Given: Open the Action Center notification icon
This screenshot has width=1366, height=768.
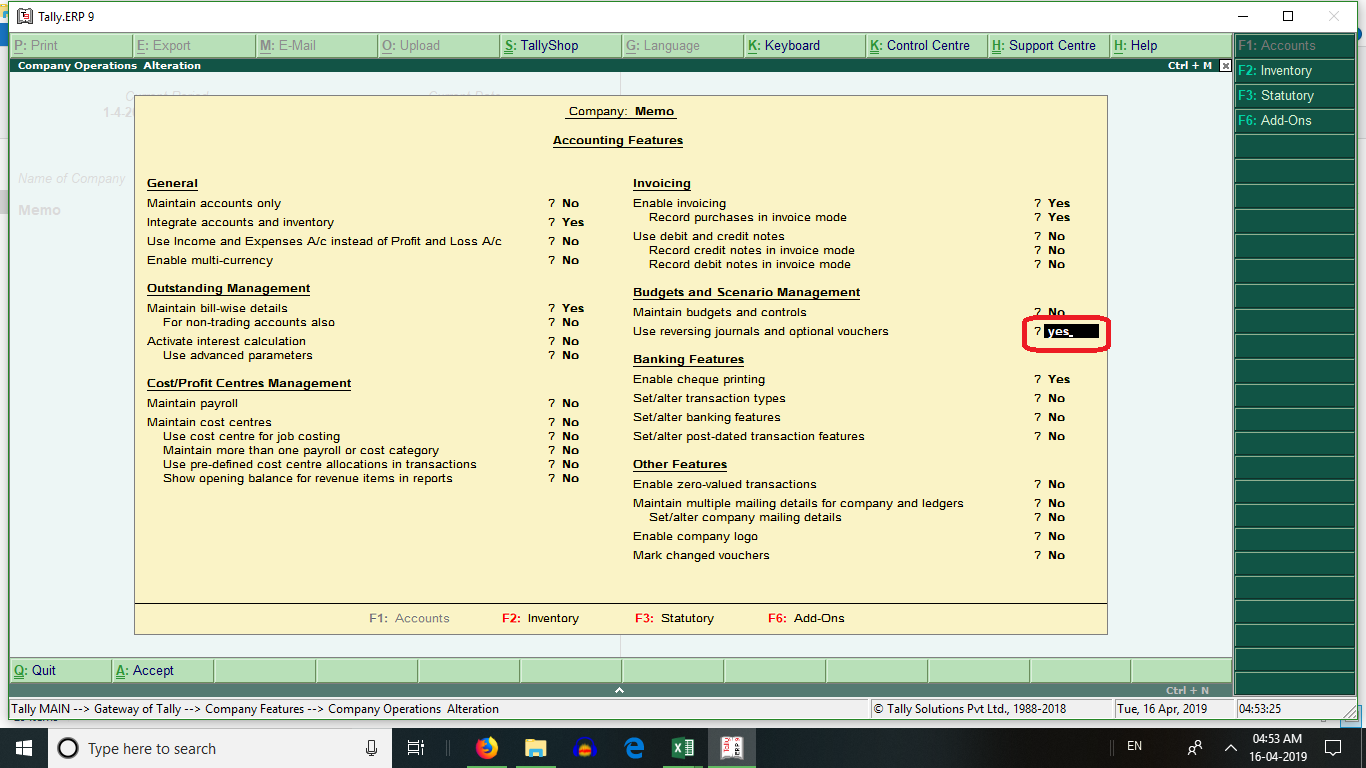Looking at the screenshot, I should (1332, 747).
